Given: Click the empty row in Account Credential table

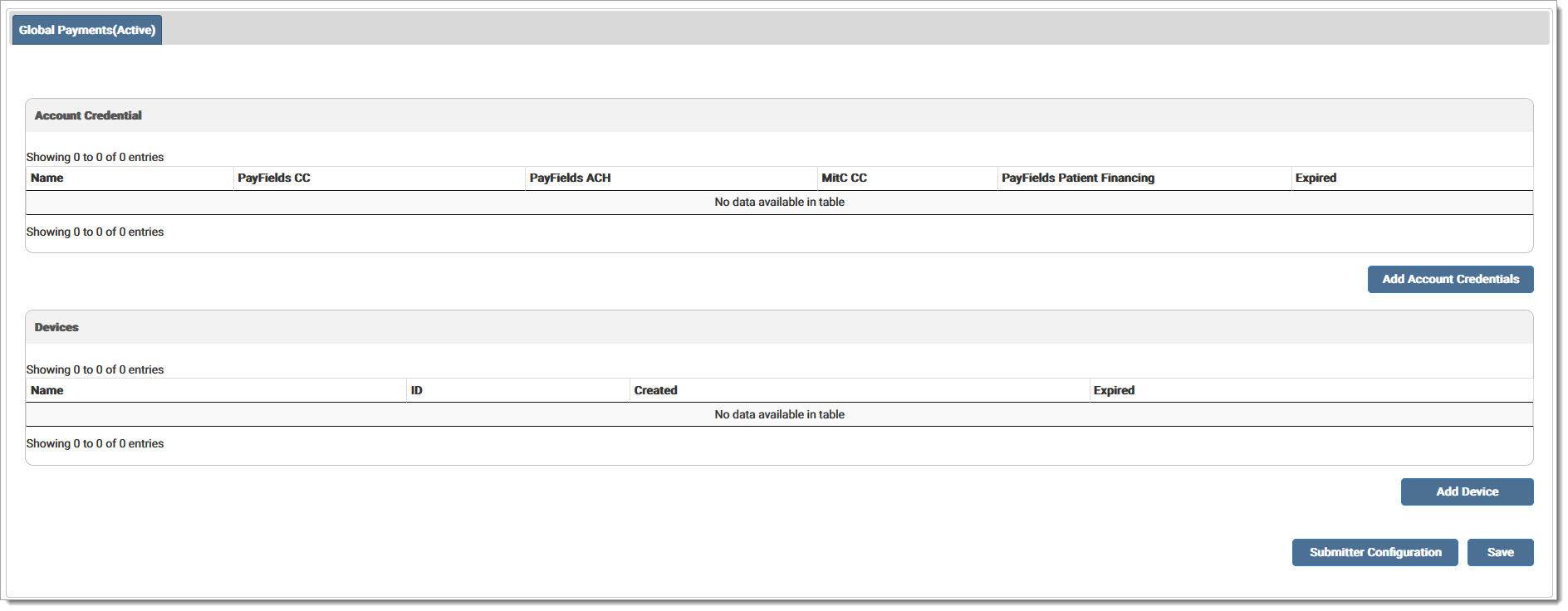Looking at the screenshot, I should point(779,203).
